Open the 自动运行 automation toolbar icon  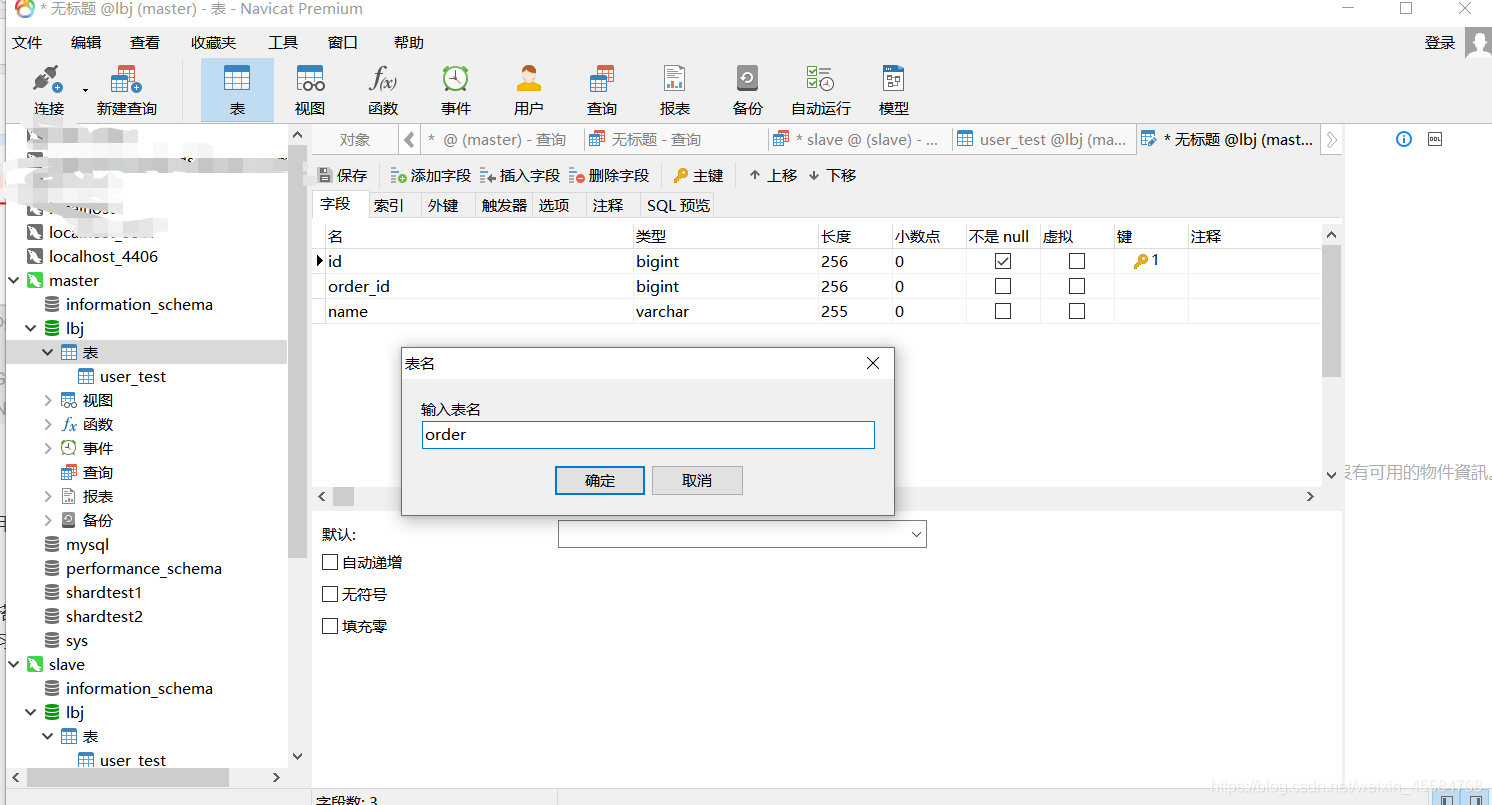pyautogui.click(x=821, y=90)
